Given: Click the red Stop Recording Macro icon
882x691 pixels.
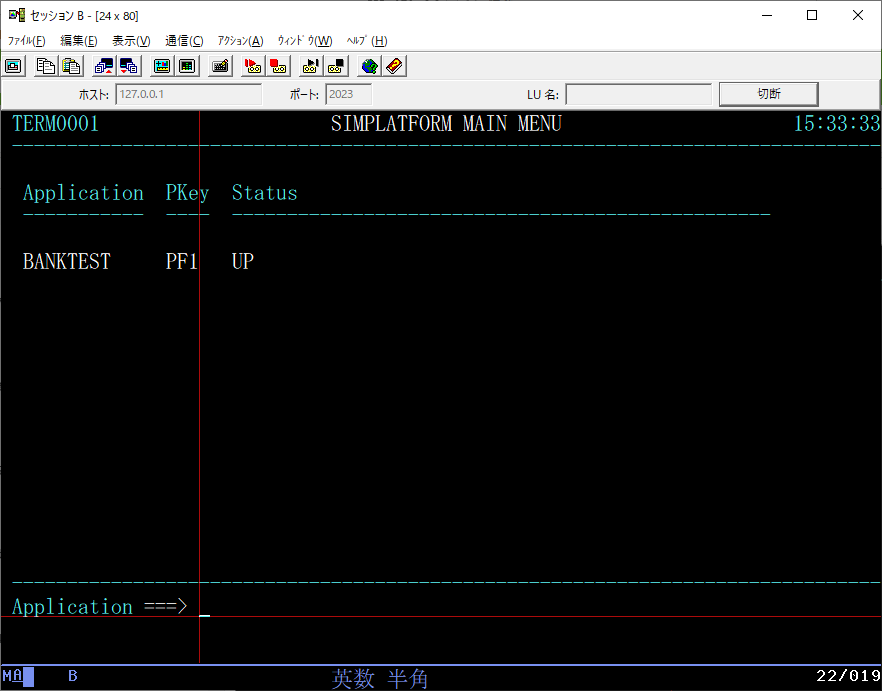Looking at the screenshot, I should [278, 66].
